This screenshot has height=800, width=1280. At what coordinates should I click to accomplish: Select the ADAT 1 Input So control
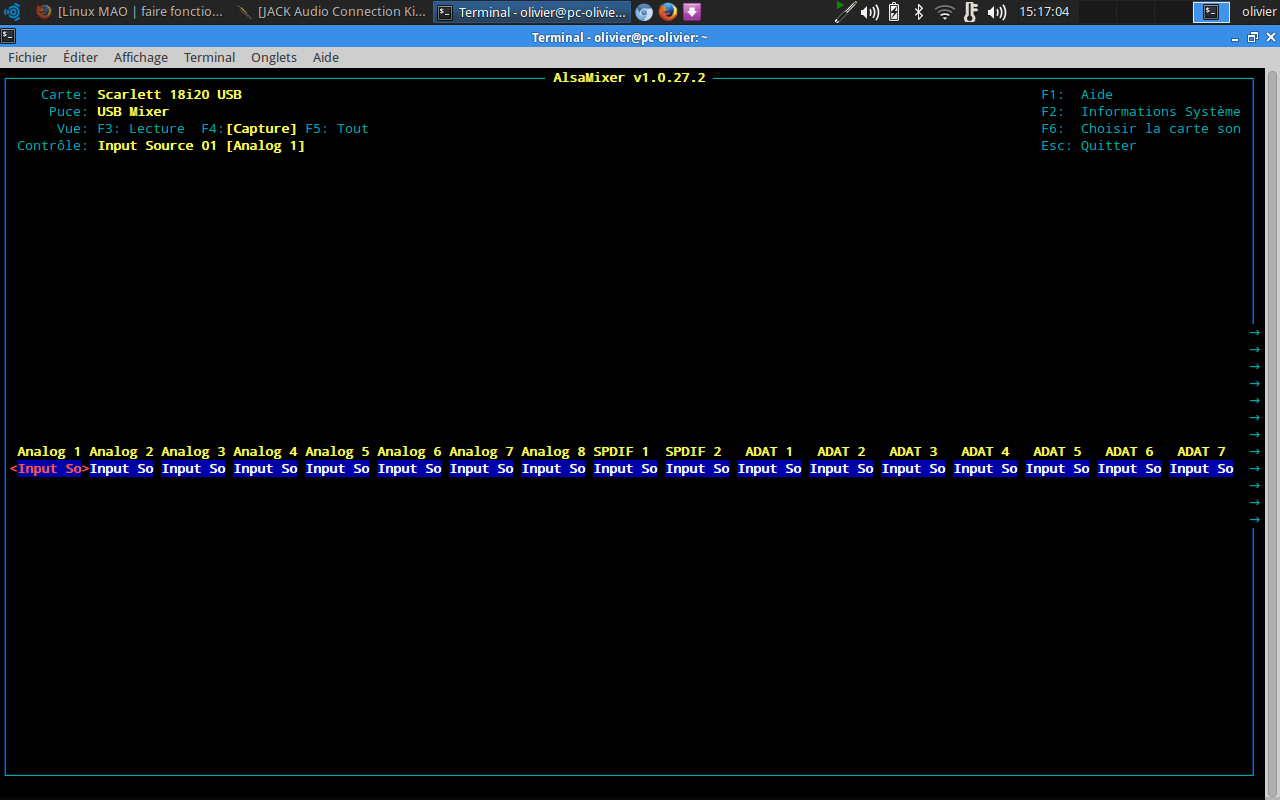pyautogui.click(x=770, y=468)
